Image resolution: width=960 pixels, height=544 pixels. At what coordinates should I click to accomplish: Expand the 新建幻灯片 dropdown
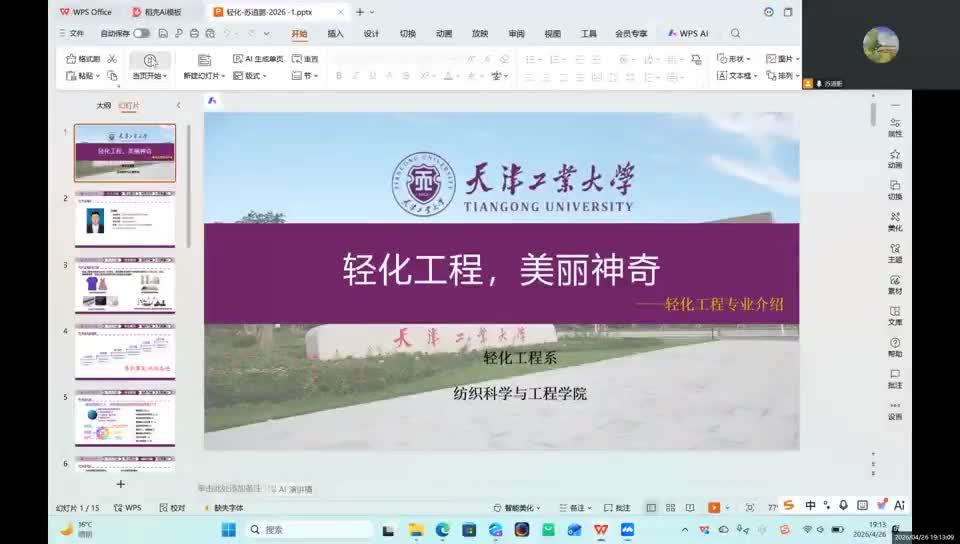pyautogui.click(x=204, y=76)
